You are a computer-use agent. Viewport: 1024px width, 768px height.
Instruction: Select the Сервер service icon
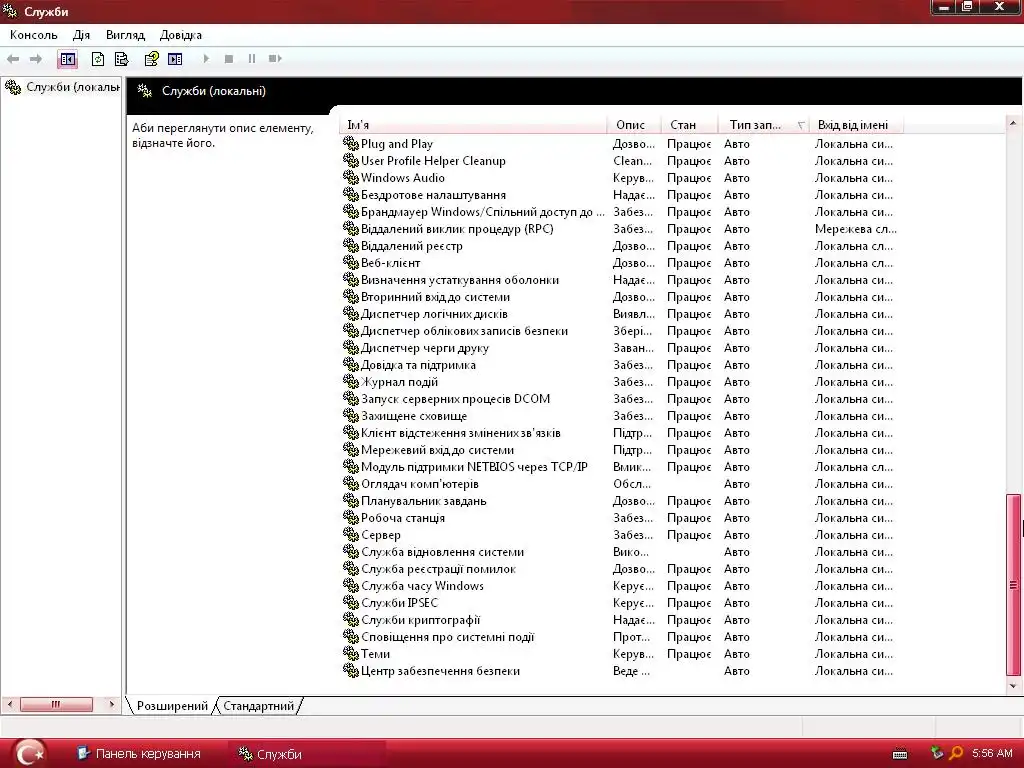click(351, 535)
